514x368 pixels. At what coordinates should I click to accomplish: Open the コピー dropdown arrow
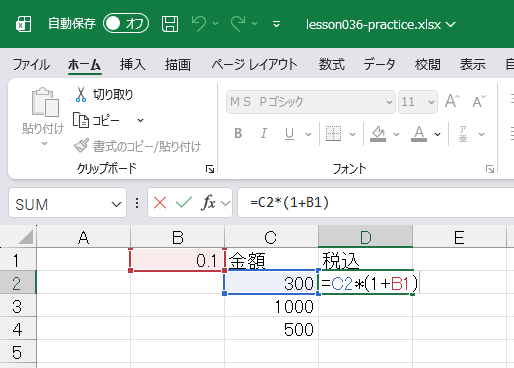[141, 120]
